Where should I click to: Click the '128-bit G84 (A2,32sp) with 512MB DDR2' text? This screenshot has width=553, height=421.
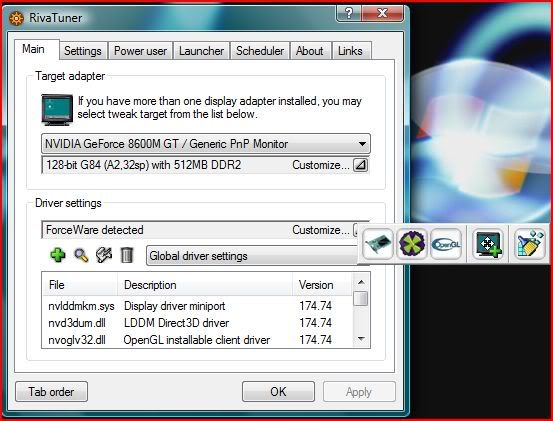point(144,165)
